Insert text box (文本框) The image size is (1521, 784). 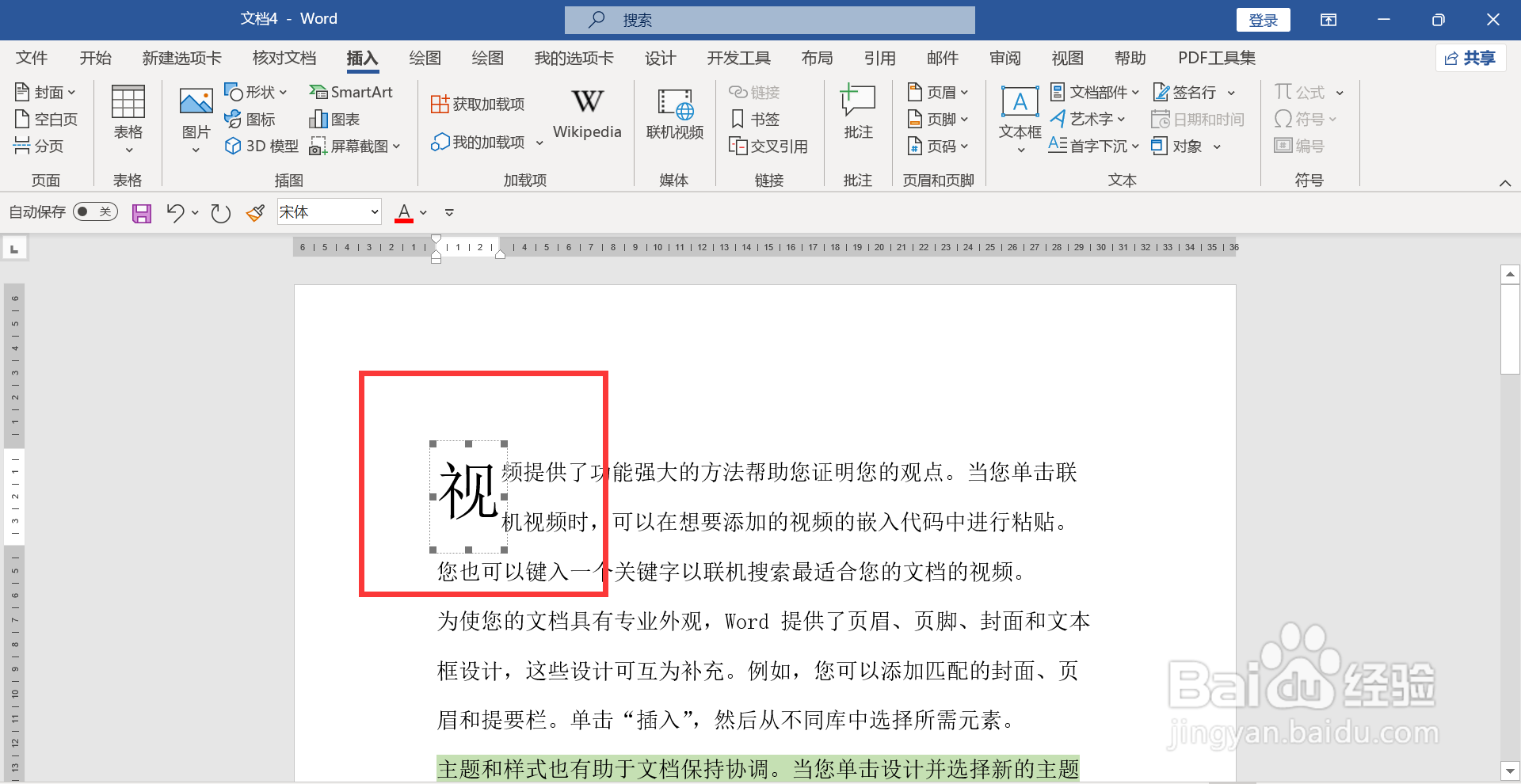click(x=1020, y=119)
